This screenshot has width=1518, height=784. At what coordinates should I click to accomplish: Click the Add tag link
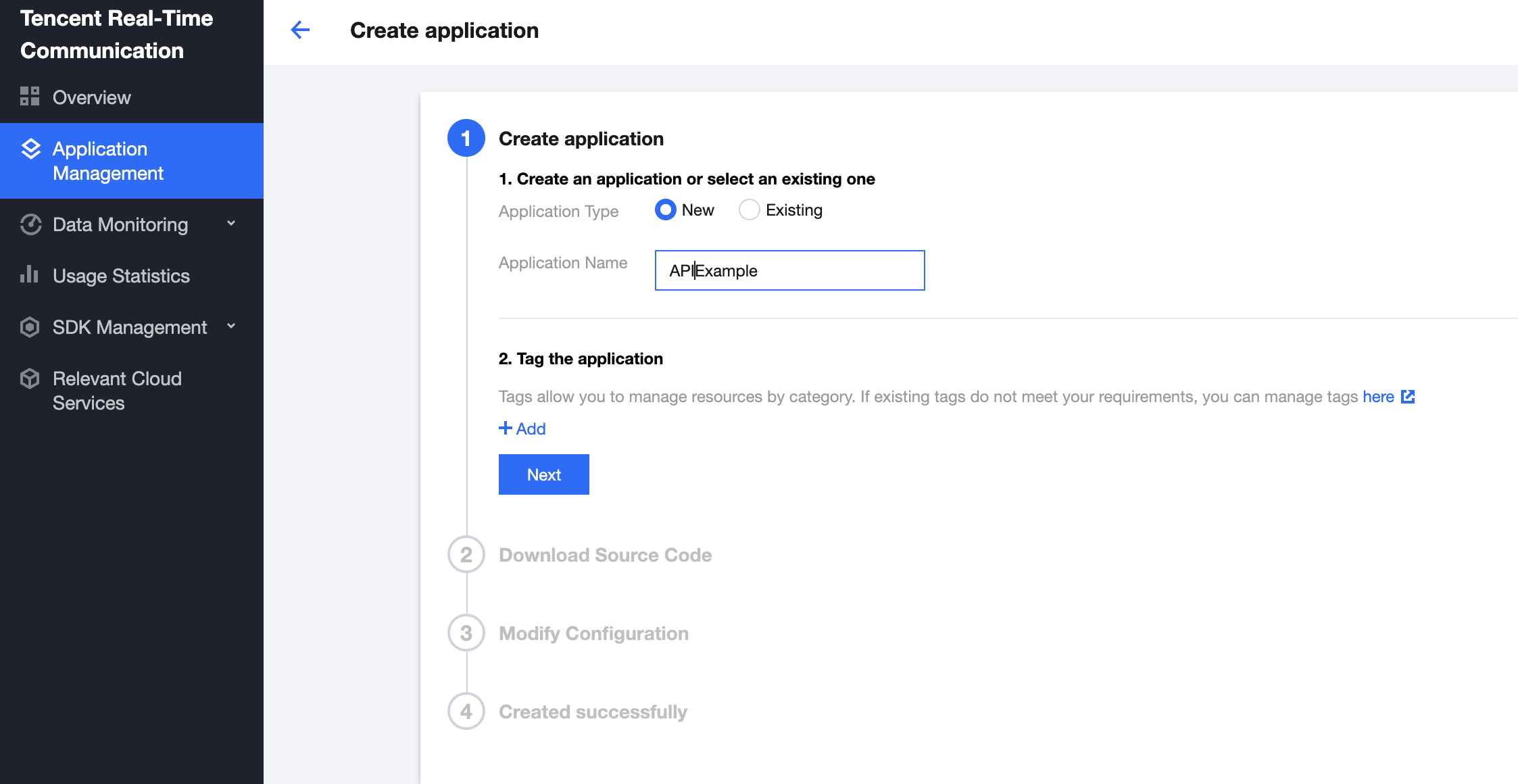coord(522,428)
